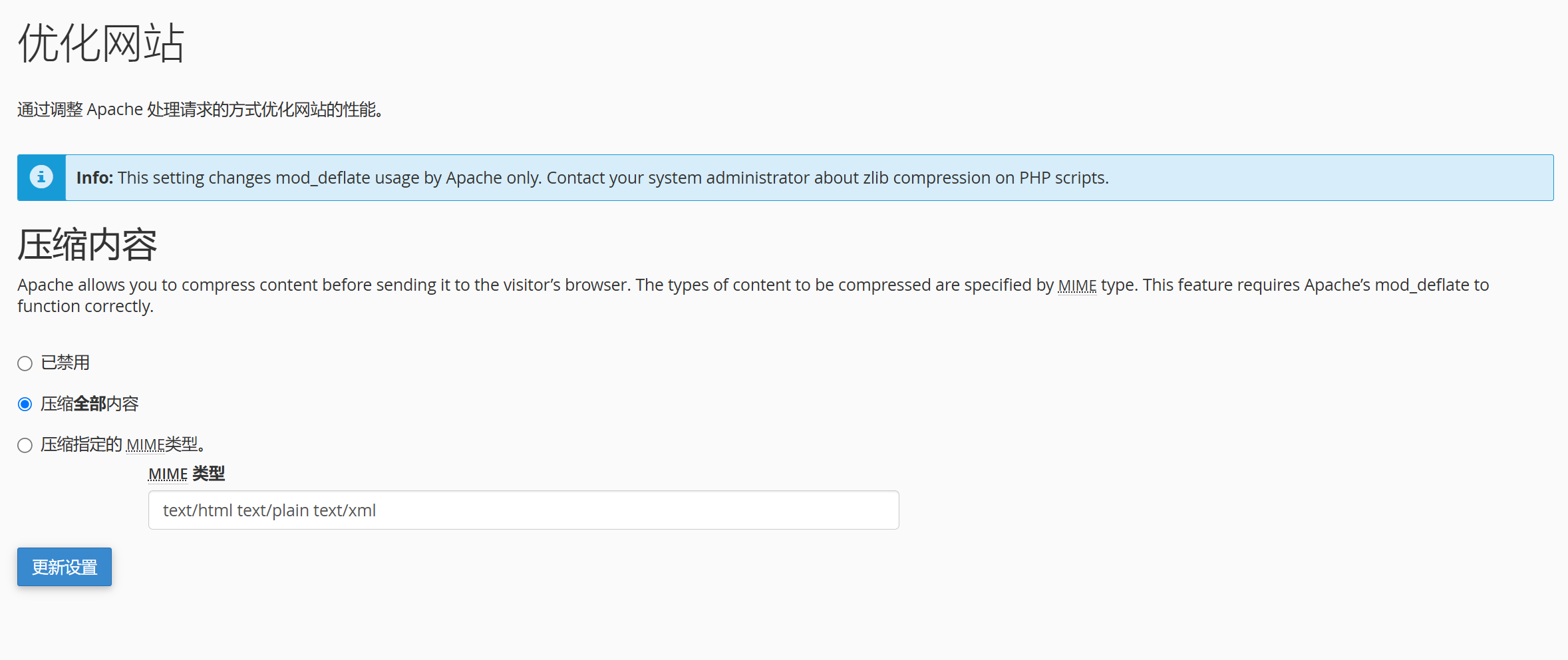The height and width of the screenshot is (660, 1568).
Task: Click the text/html value inside the MIME field
Action: coord(198,510)
